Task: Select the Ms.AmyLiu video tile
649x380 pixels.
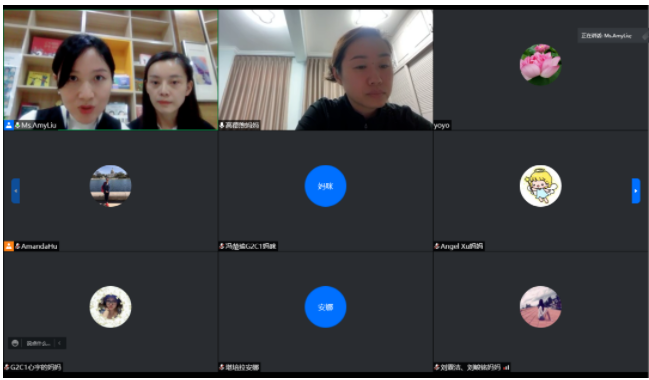Action: 111,70
